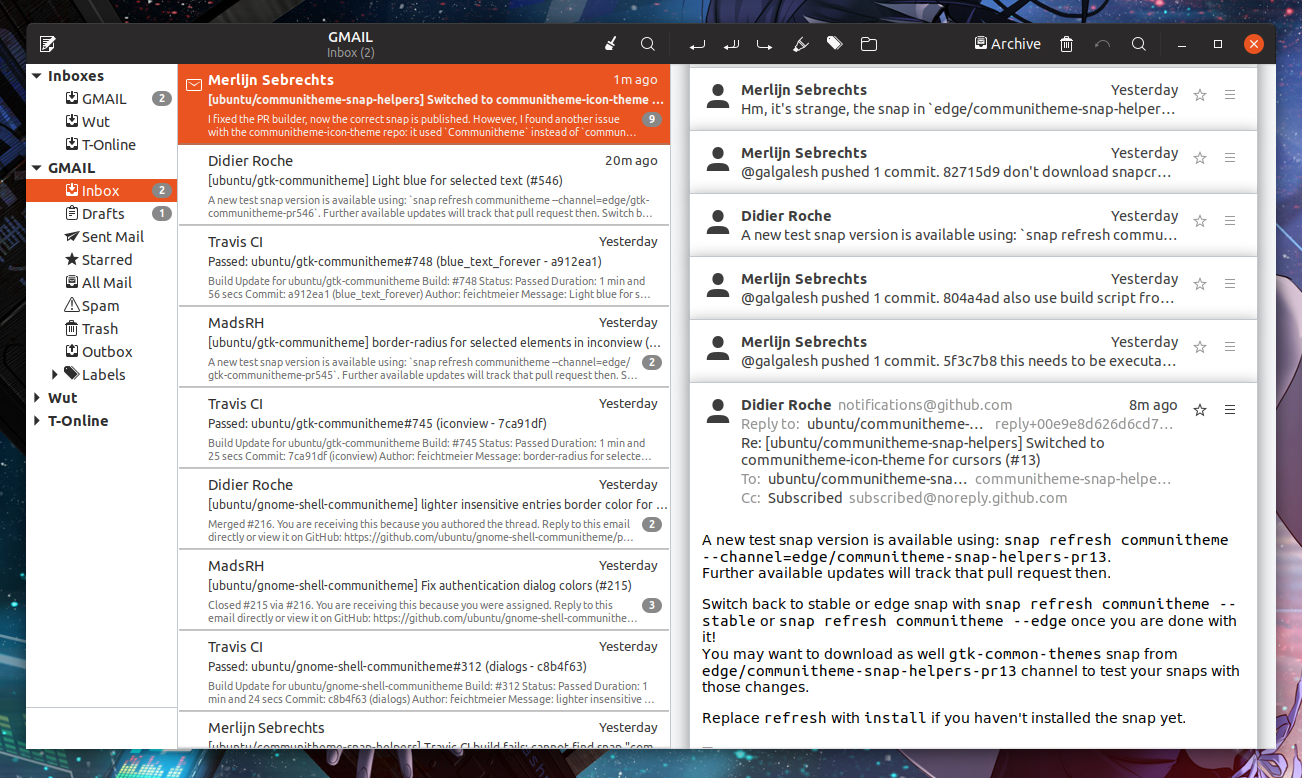Open the Outbox folder

pyautogui.click(x=101, y=352)
